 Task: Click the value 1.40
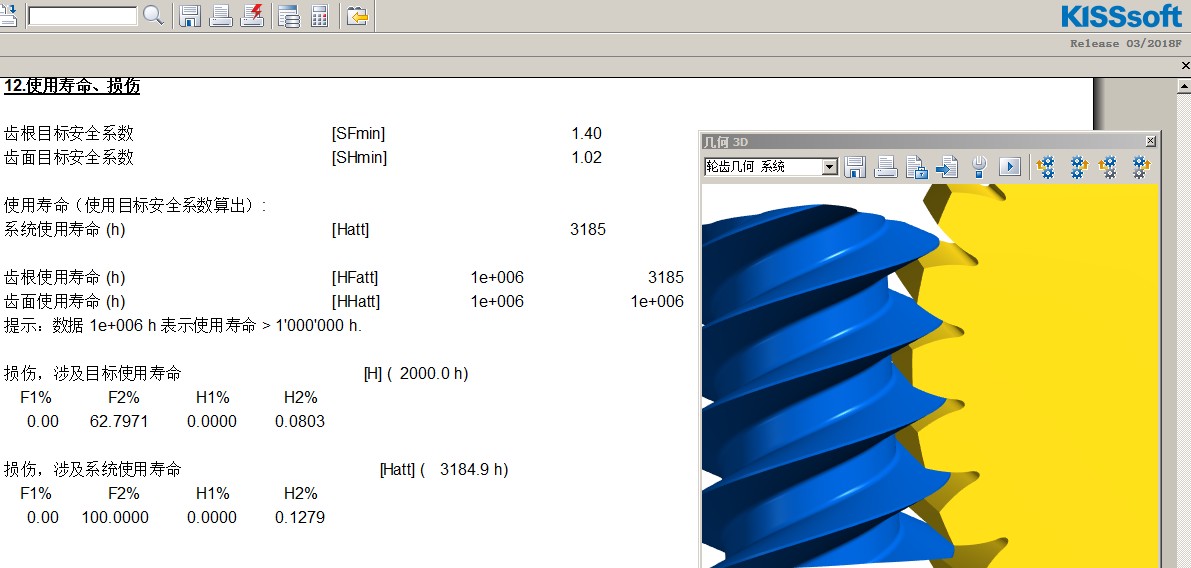point(586,134)
